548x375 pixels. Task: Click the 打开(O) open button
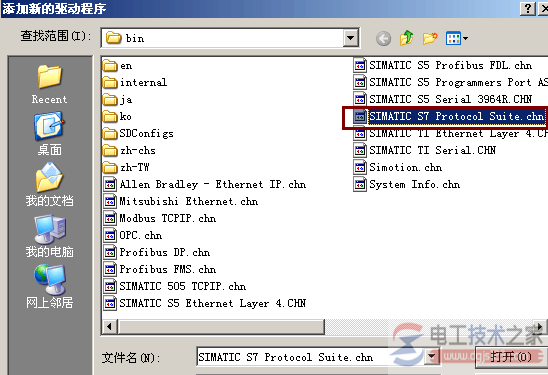point(511,357)
